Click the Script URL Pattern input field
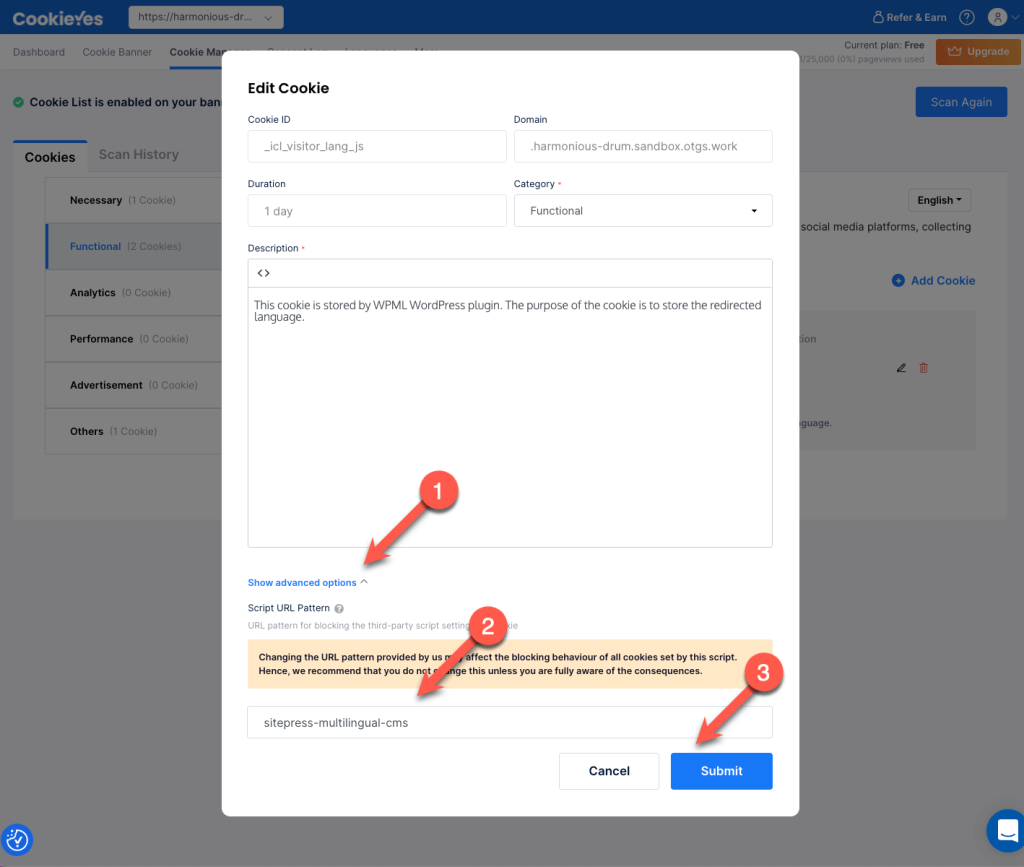This screenshot has width=1024, height=867. pos(509,723)
